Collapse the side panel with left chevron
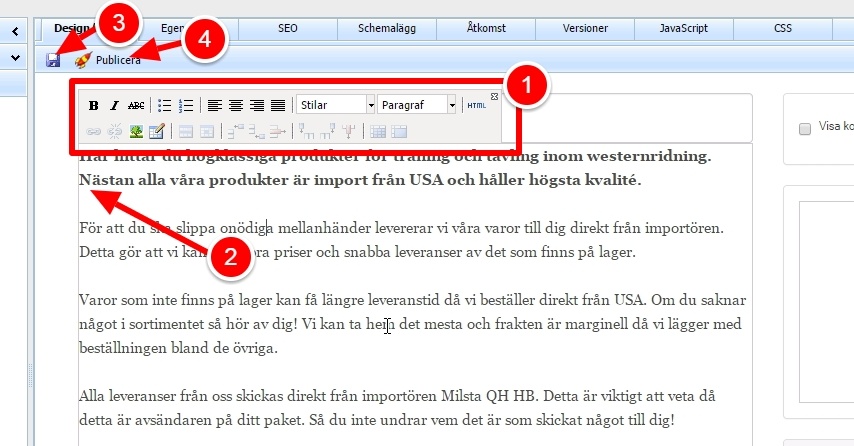The image size is (854, 446). [15, 32]
